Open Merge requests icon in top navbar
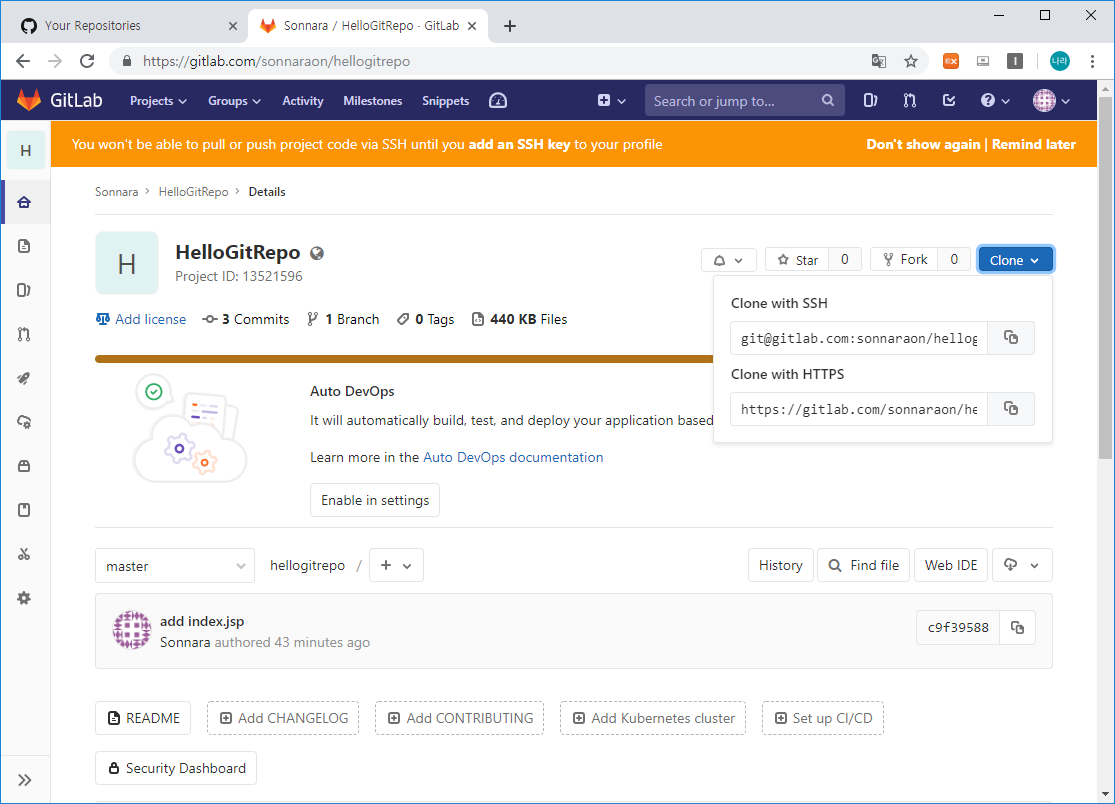The width and height of the screenshot is (1115, 804). click(909, 100)
